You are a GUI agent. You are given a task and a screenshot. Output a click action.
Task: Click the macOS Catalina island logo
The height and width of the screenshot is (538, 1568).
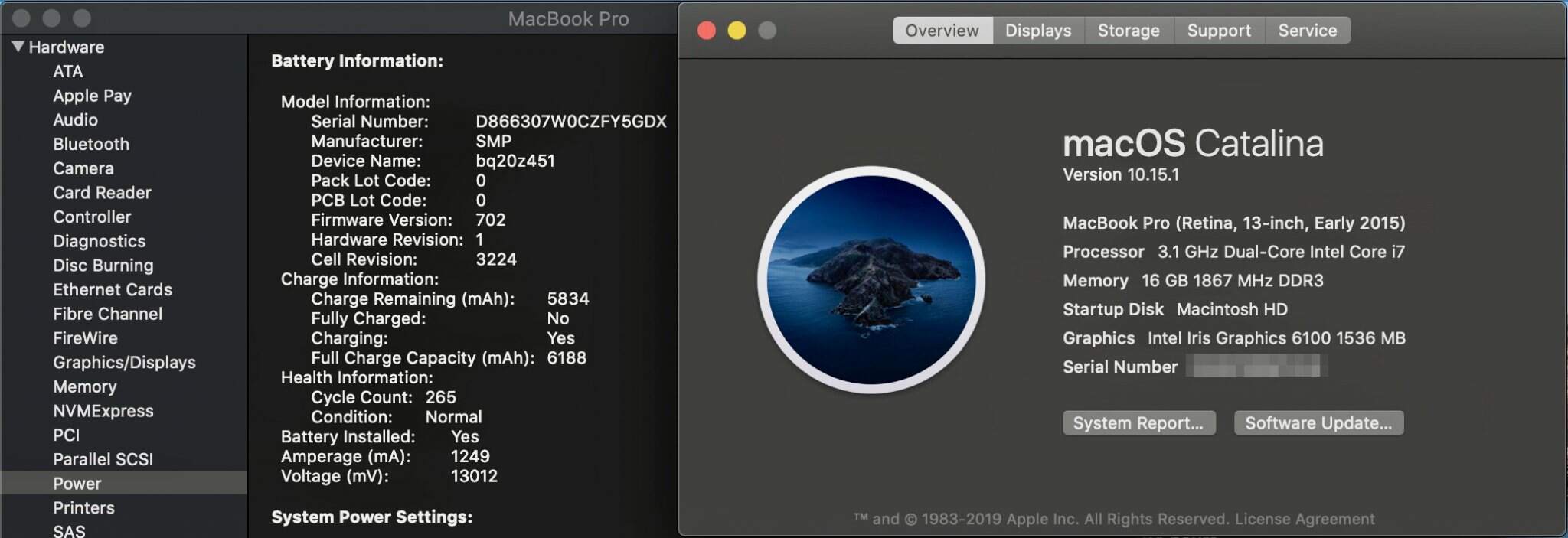click(x=871, y=279)
